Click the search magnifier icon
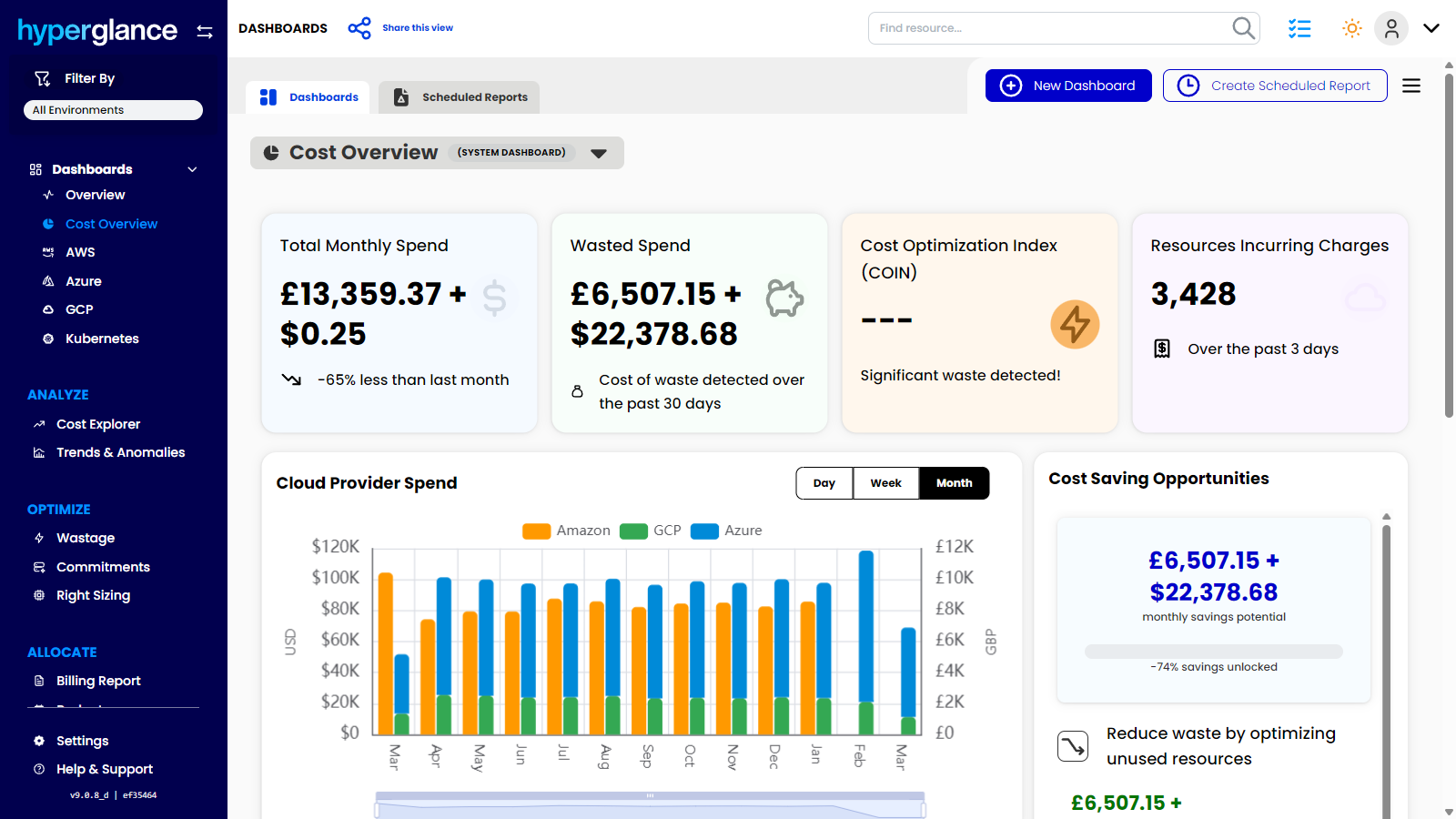 tap(1243, 28)
